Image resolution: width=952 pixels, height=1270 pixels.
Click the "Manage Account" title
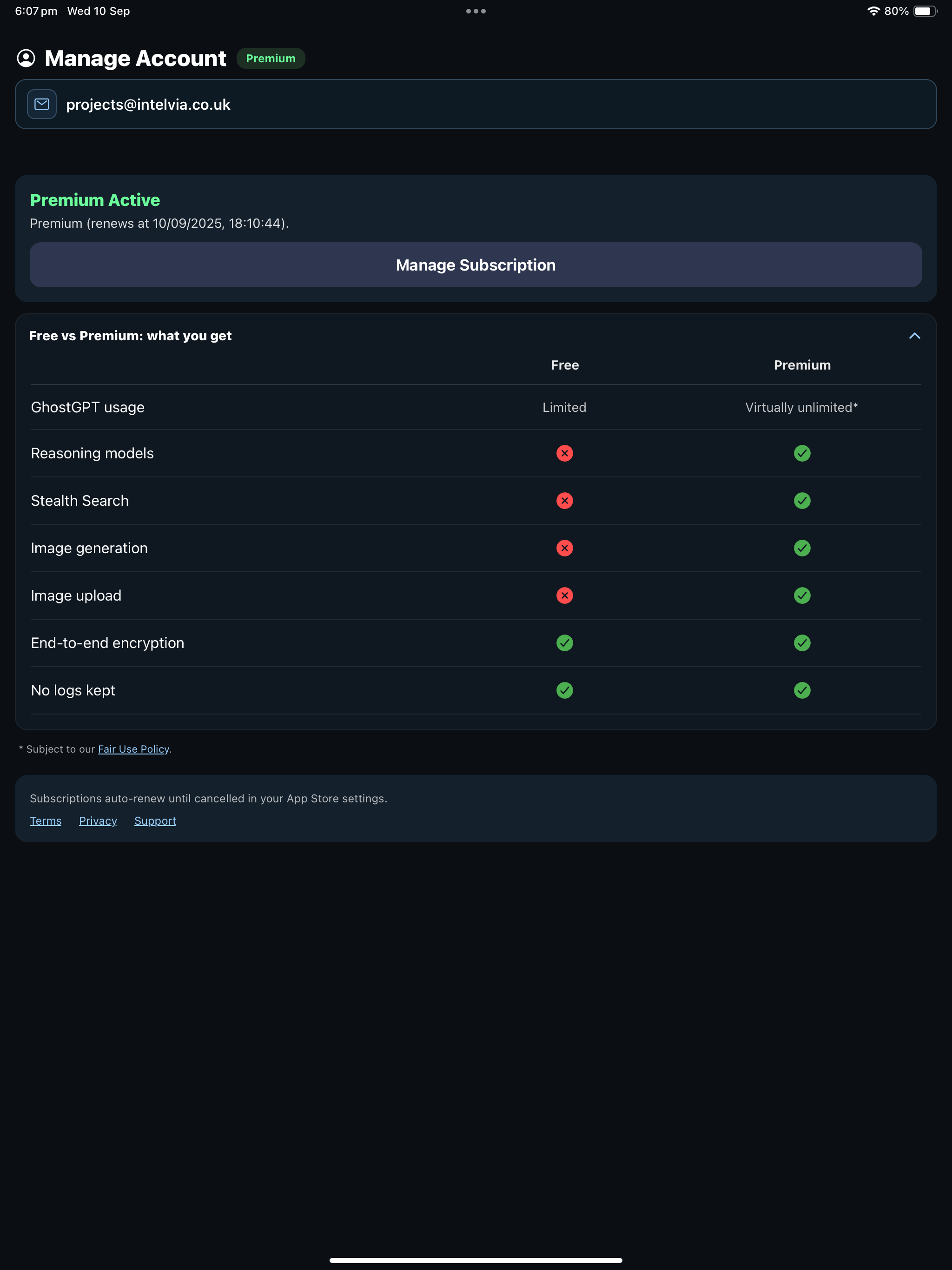click(x=136, y=58)
